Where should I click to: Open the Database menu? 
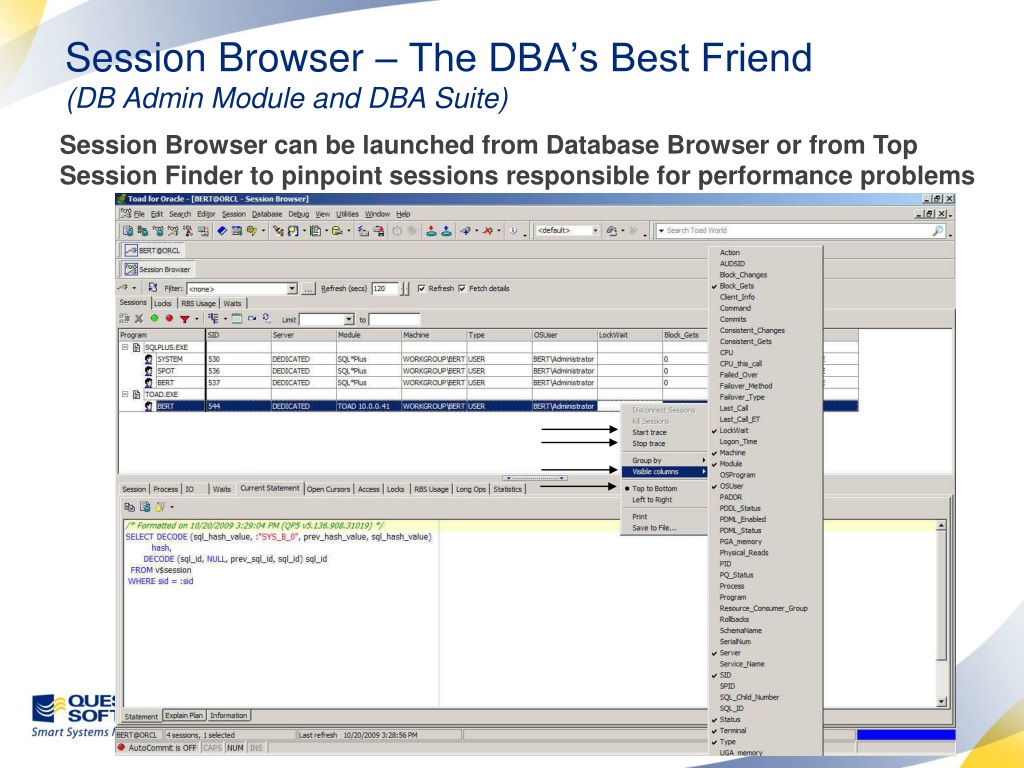(x=266, y=214)
